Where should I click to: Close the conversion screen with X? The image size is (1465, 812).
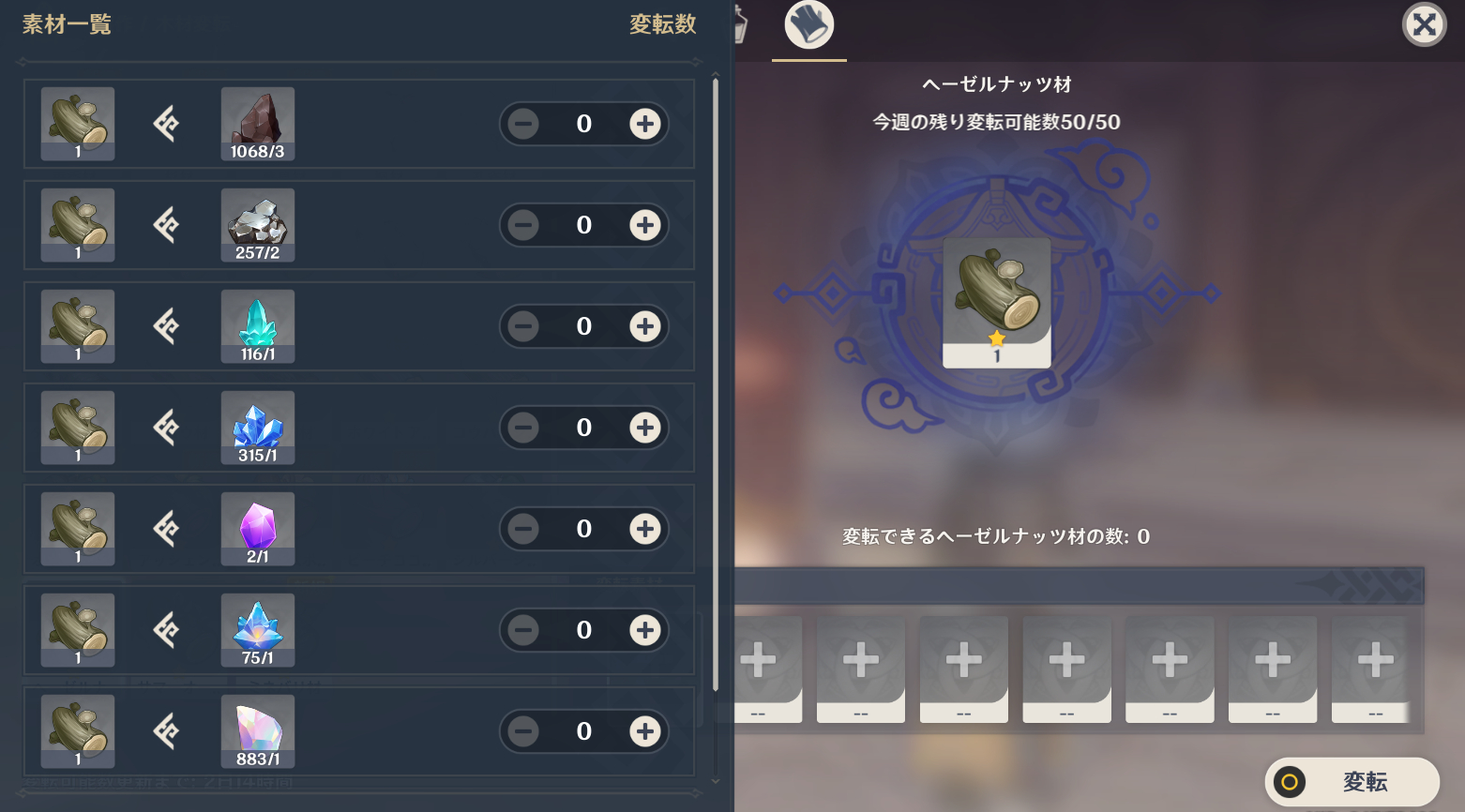pos(1424,24)
